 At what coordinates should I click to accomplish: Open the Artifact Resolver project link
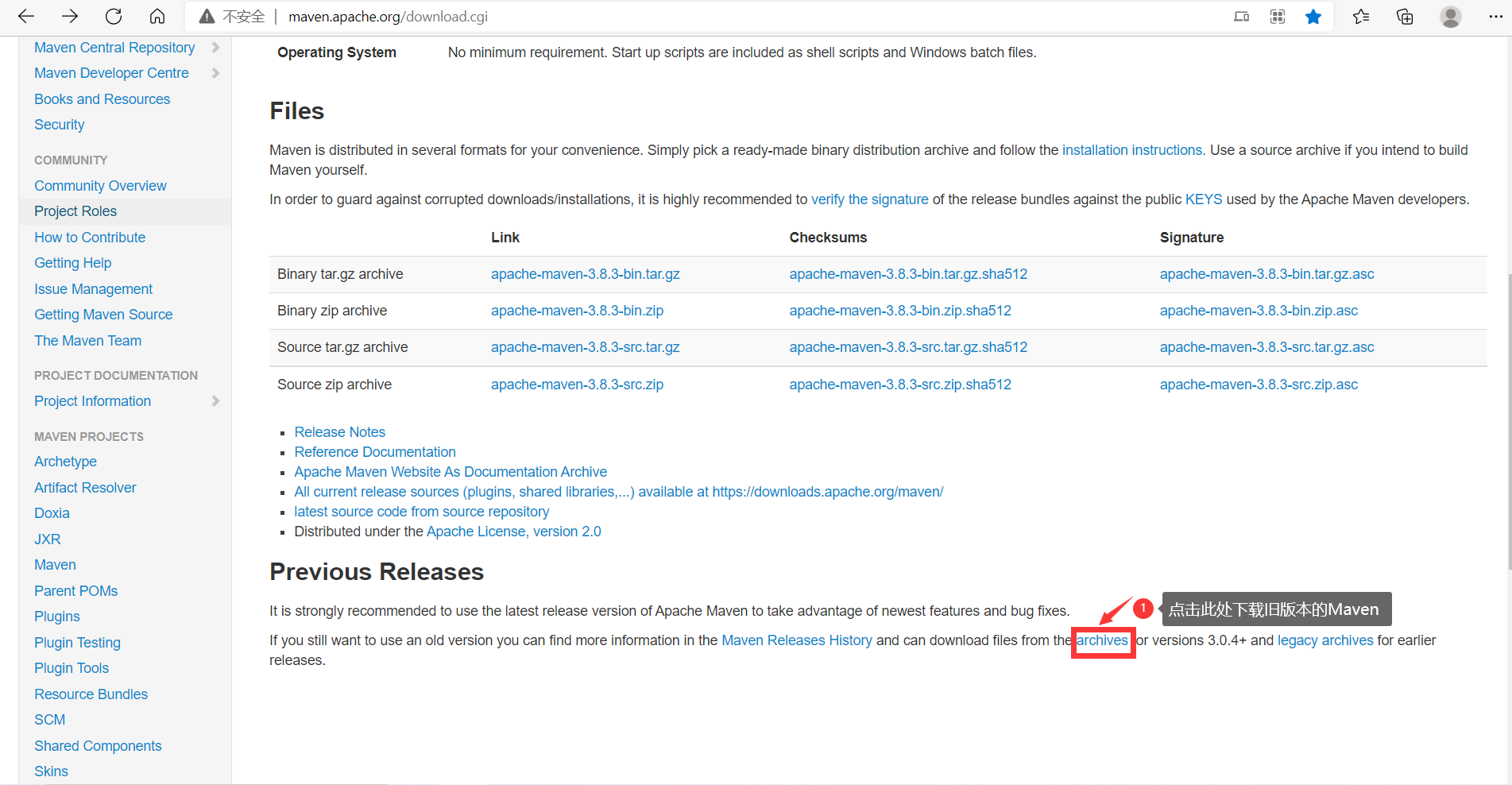(85, 488)
